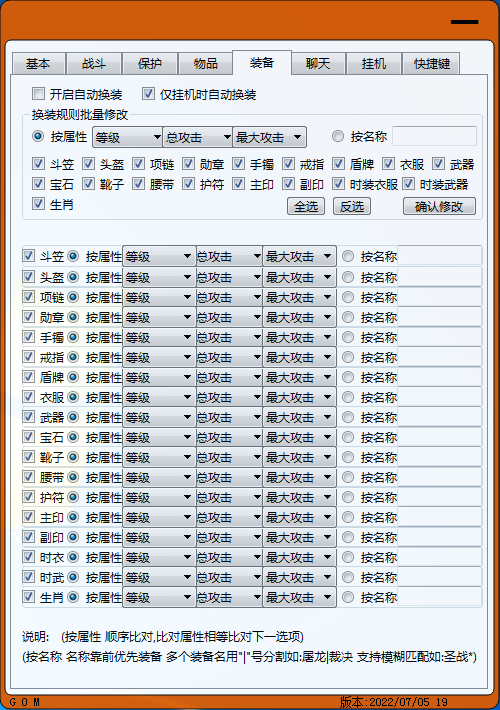Click name field in 戒指 row
500x710 pixels.
click(439, 356)
